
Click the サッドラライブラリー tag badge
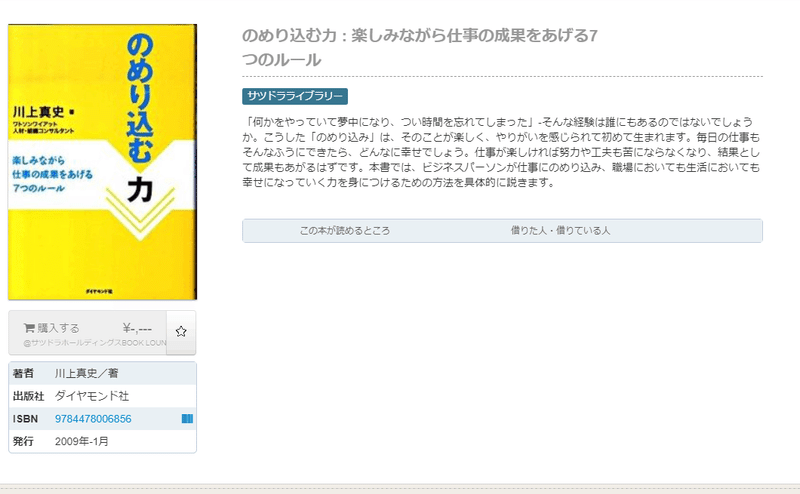(295, 96)
